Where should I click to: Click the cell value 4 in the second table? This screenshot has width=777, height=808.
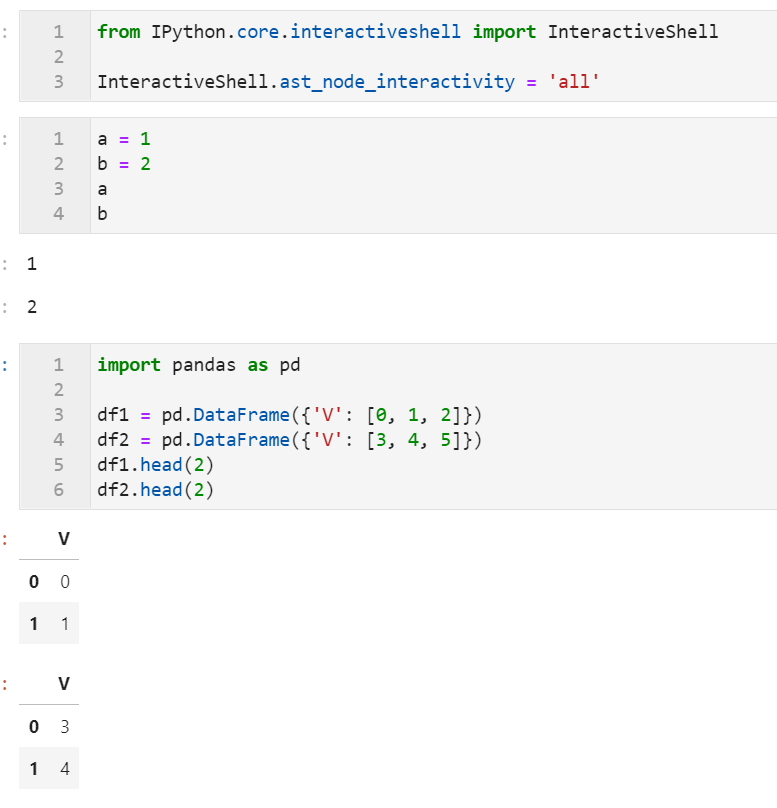click(x=65, y=769)
